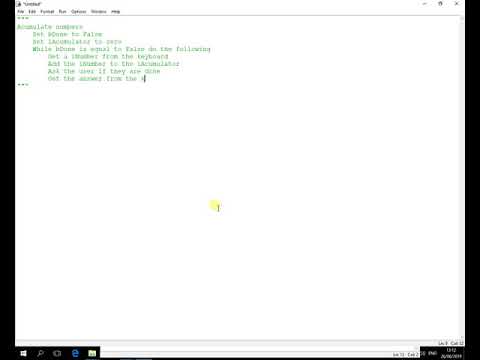Image resolution: width=480 pixels, height=360 pixels.
Task: Close the Untitled IDLE window
Action: tap(456, 4)
